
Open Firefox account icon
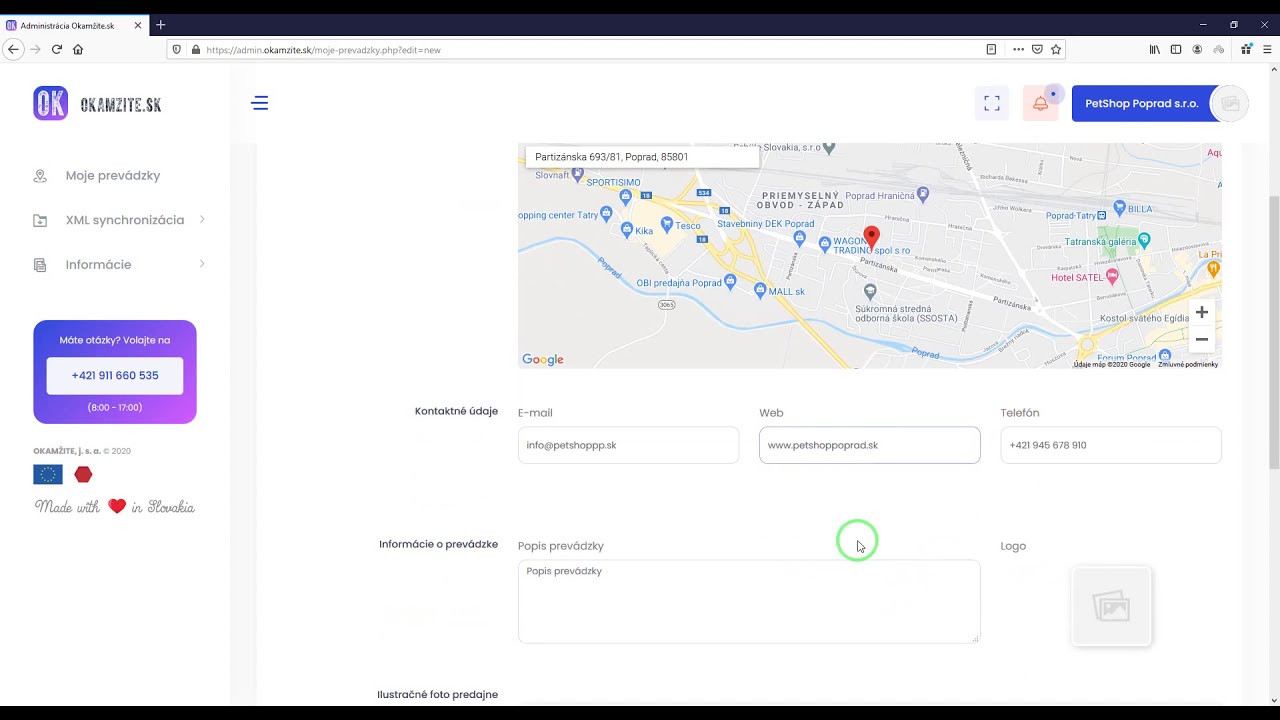coord(1197,49)
